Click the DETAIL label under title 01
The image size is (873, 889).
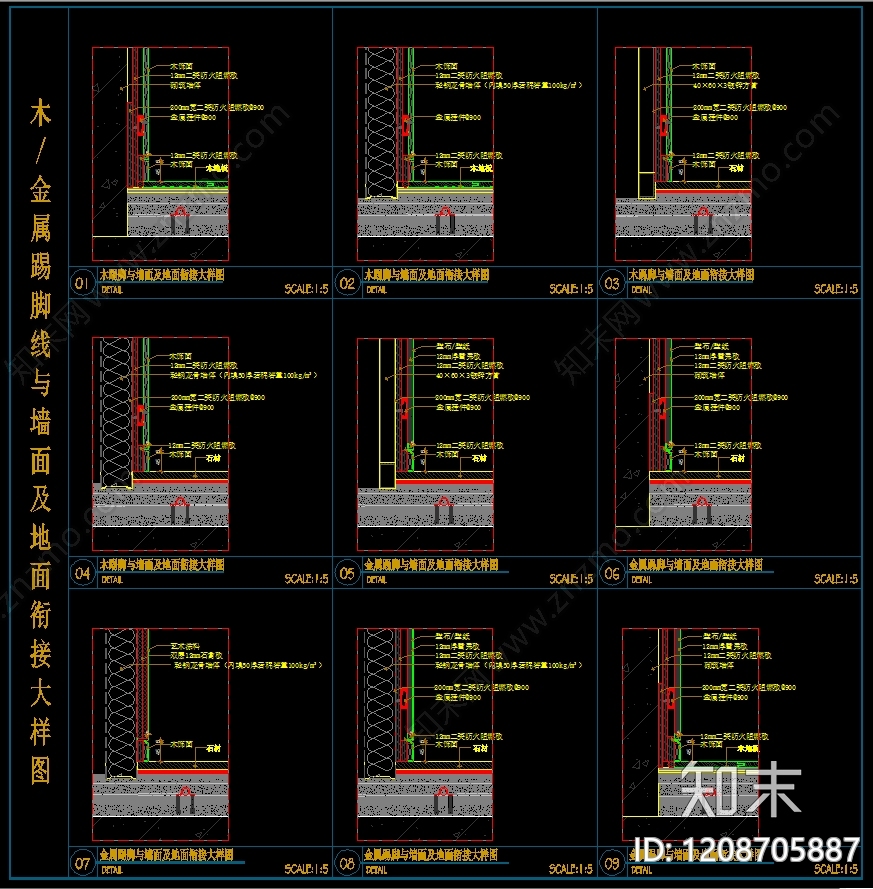click(x=112, y=290)
